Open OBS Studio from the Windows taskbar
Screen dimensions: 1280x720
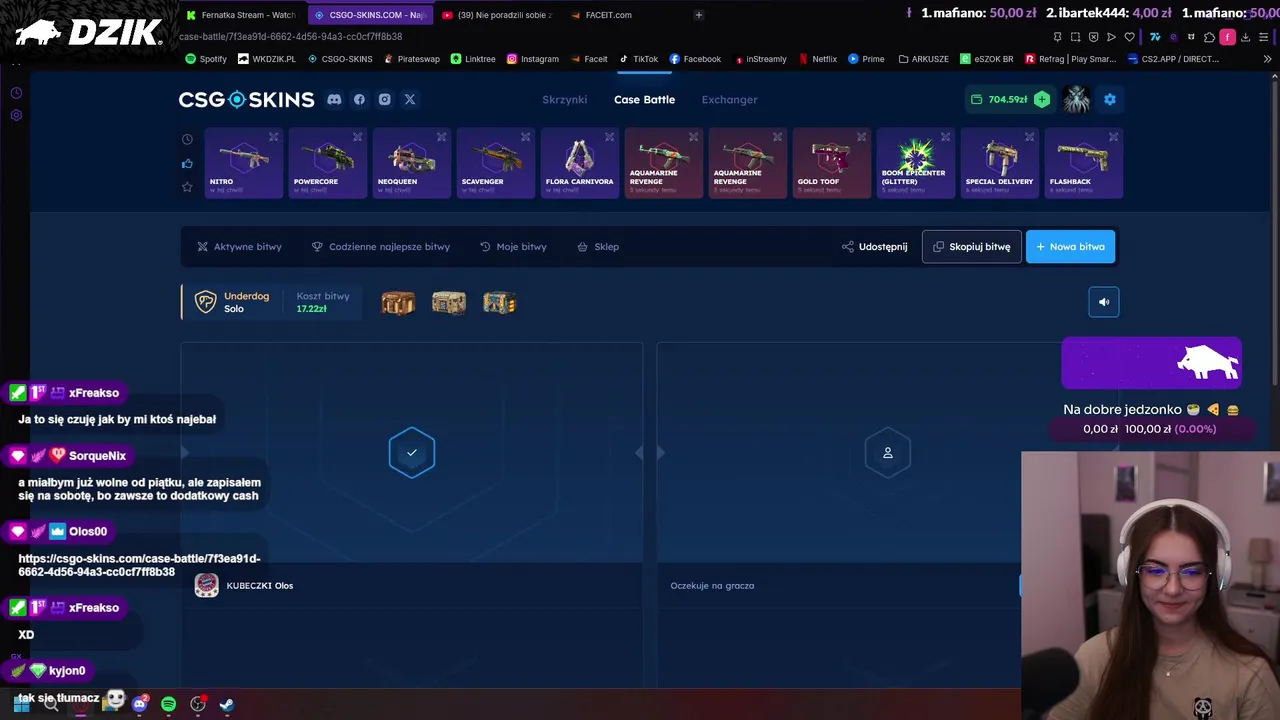pos(198,704)
